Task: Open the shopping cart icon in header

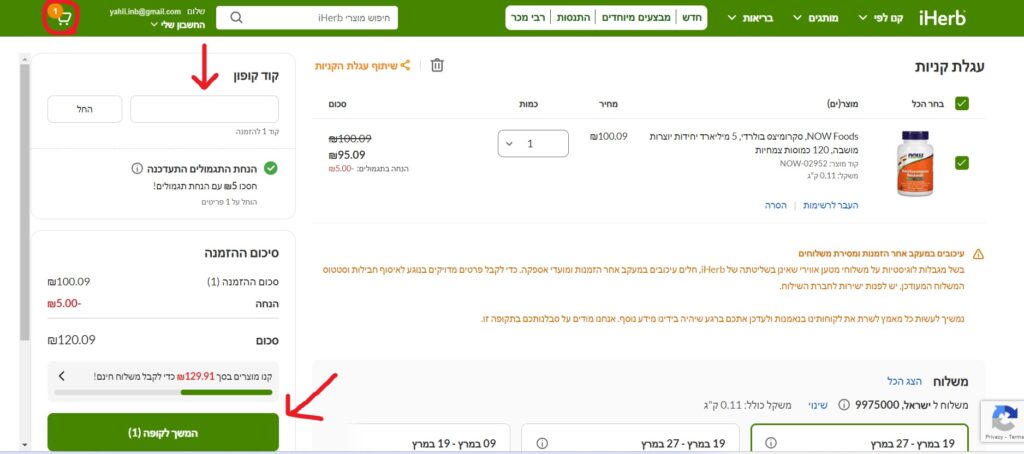Action: click(62, 18)
